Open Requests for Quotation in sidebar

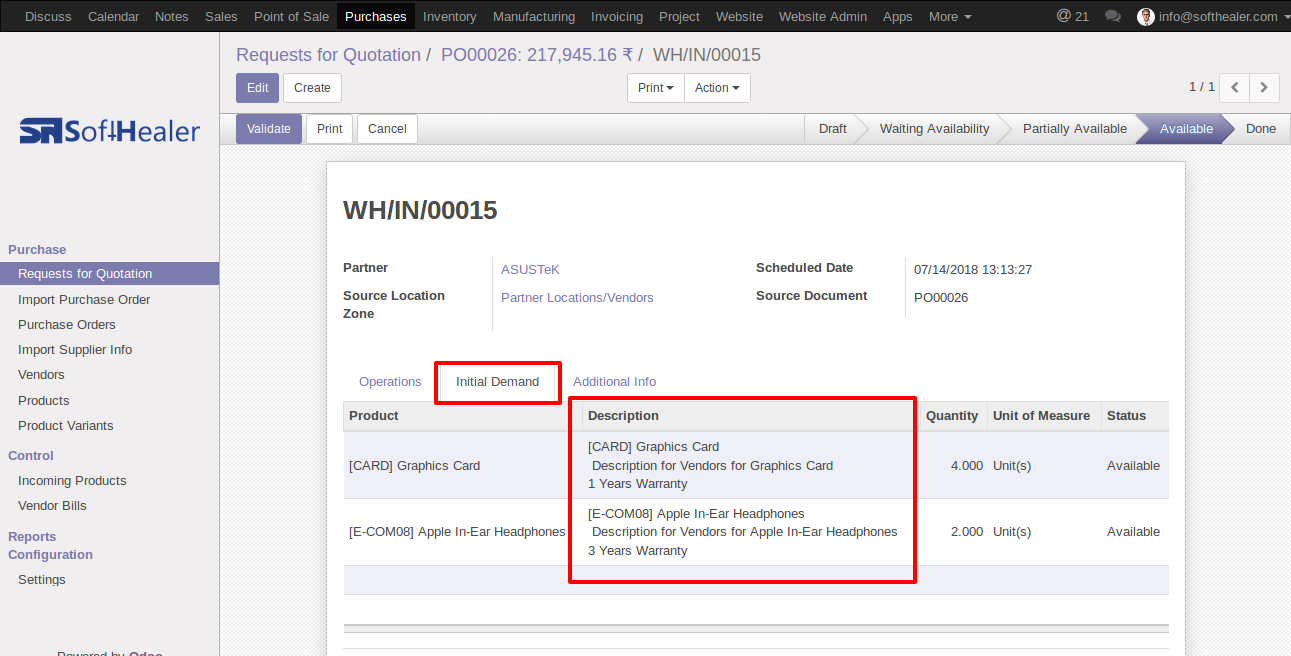click(x=109, y=274)
